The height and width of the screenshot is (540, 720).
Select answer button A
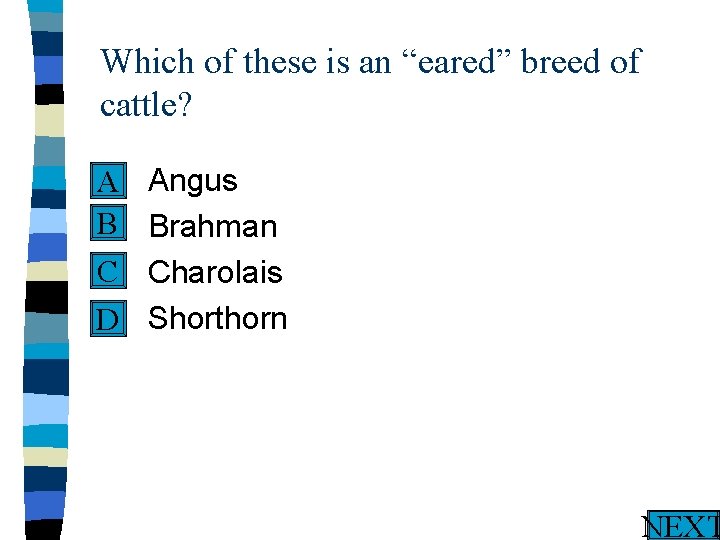108,180
